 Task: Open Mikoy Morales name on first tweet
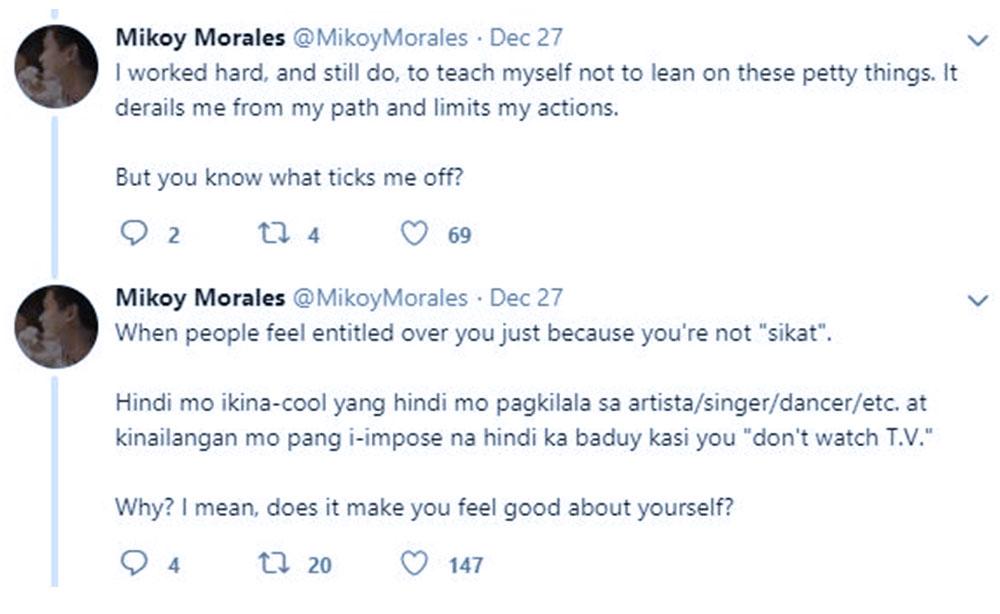[x=197, y=38]
